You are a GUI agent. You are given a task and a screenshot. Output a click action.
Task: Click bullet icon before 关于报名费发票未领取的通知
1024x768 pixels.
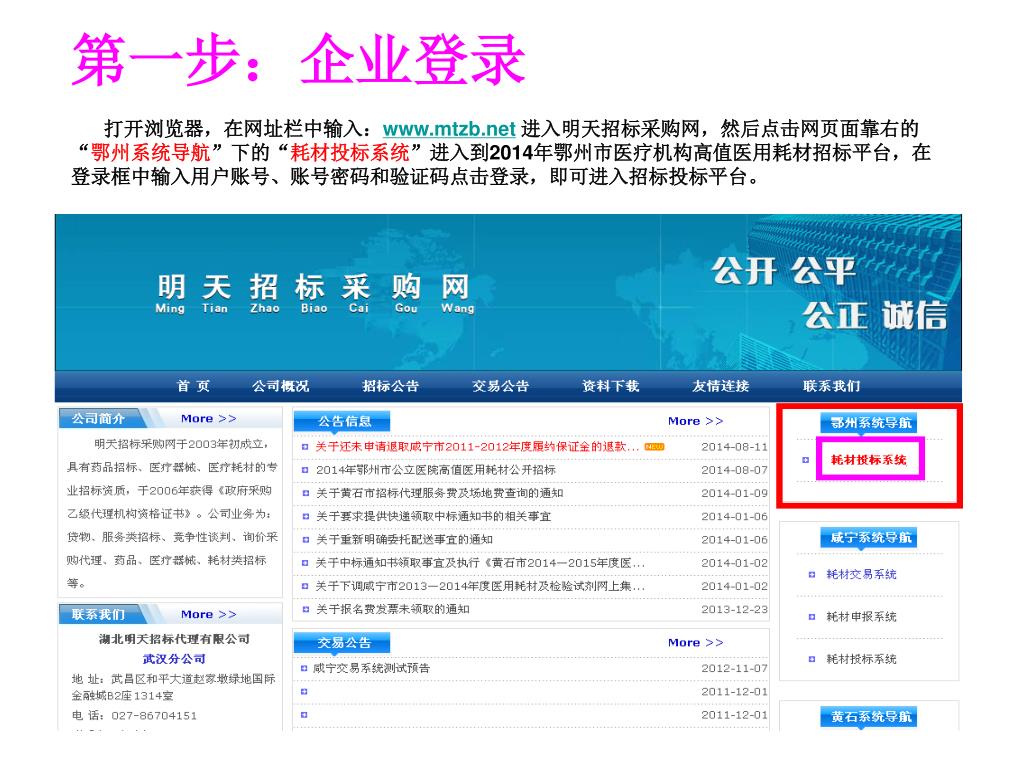tap(305, 610)
